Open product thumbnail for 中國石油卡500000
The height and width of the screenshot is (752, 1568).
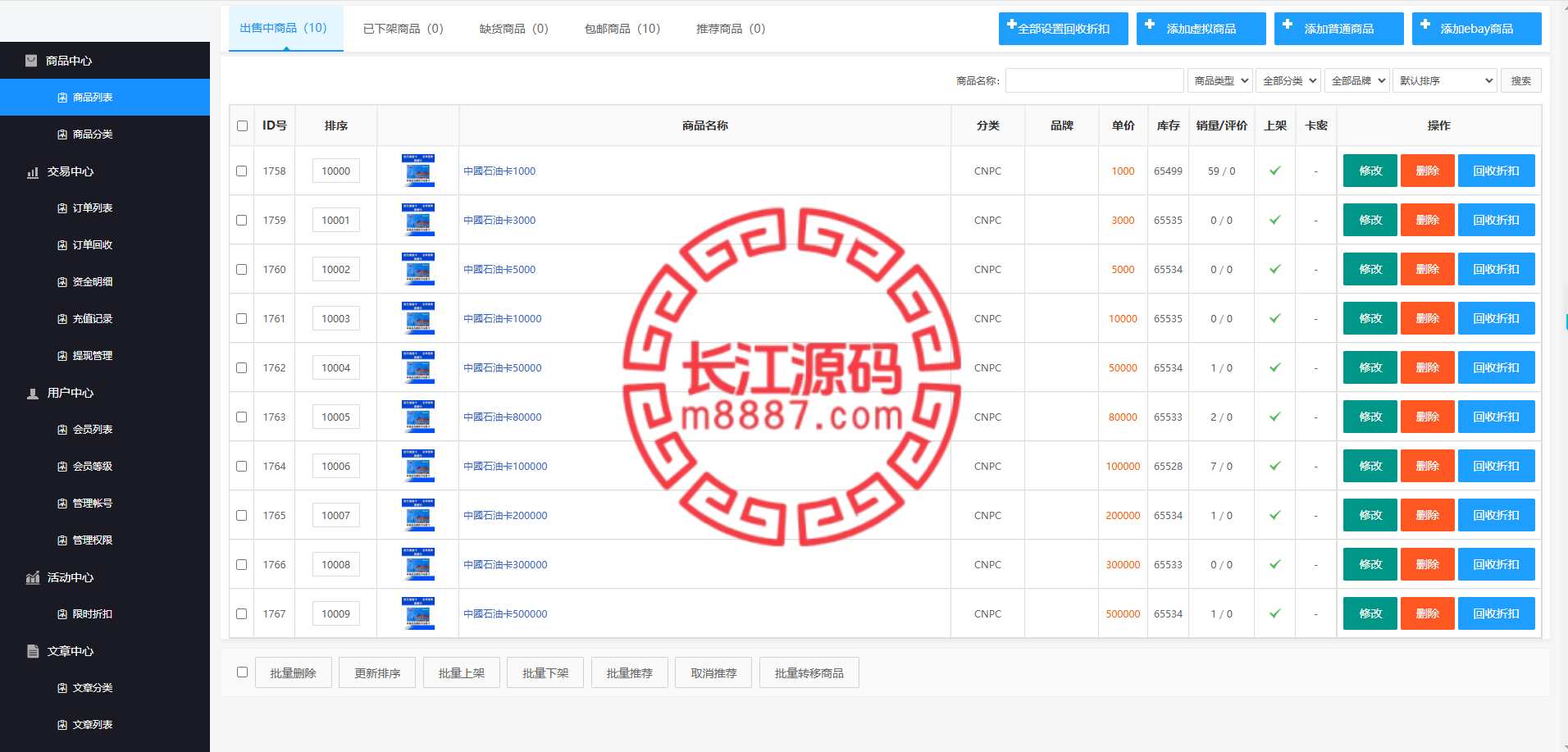(x=418, y=613)
